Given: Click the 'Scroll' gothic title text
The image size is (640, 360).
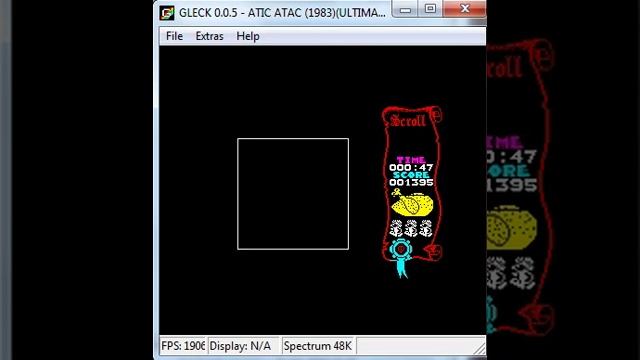Looking at the screenshot, I should 408,121.
